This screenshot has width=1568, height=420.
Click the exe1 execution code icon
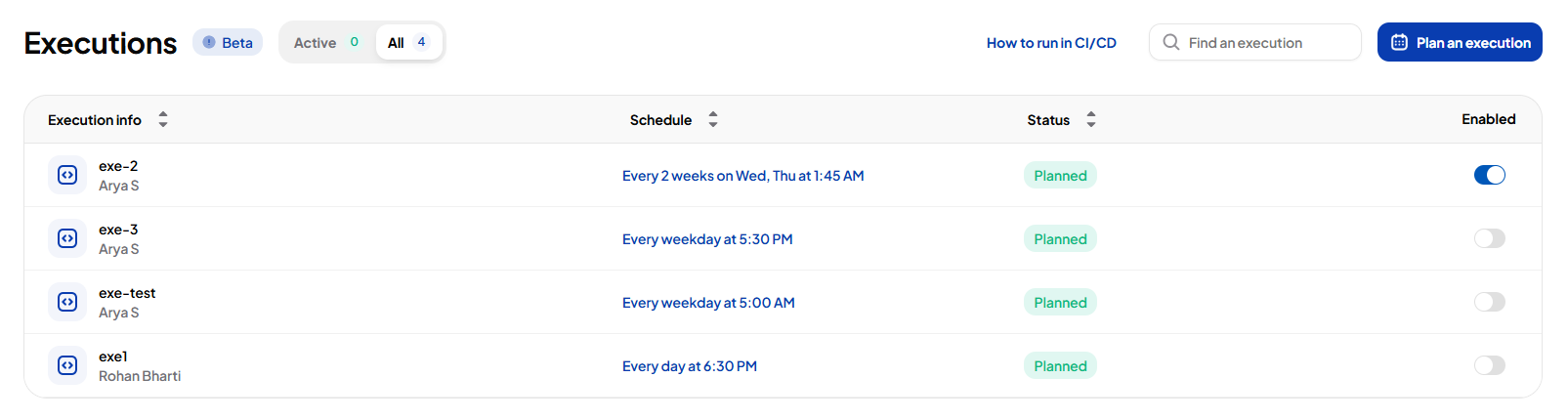tap(67, 365)
